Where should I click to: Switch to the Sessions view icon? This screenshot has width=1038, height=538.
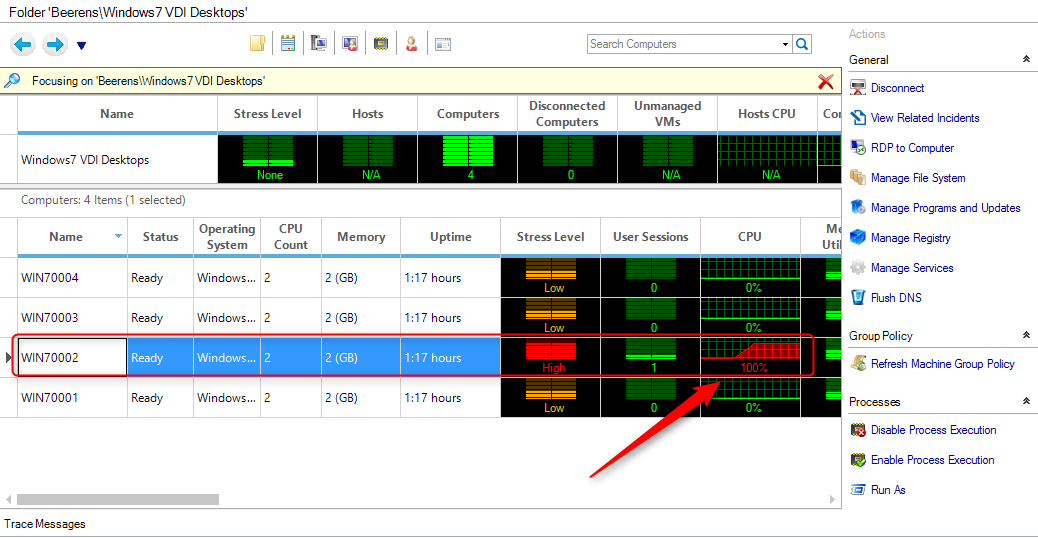350,44
